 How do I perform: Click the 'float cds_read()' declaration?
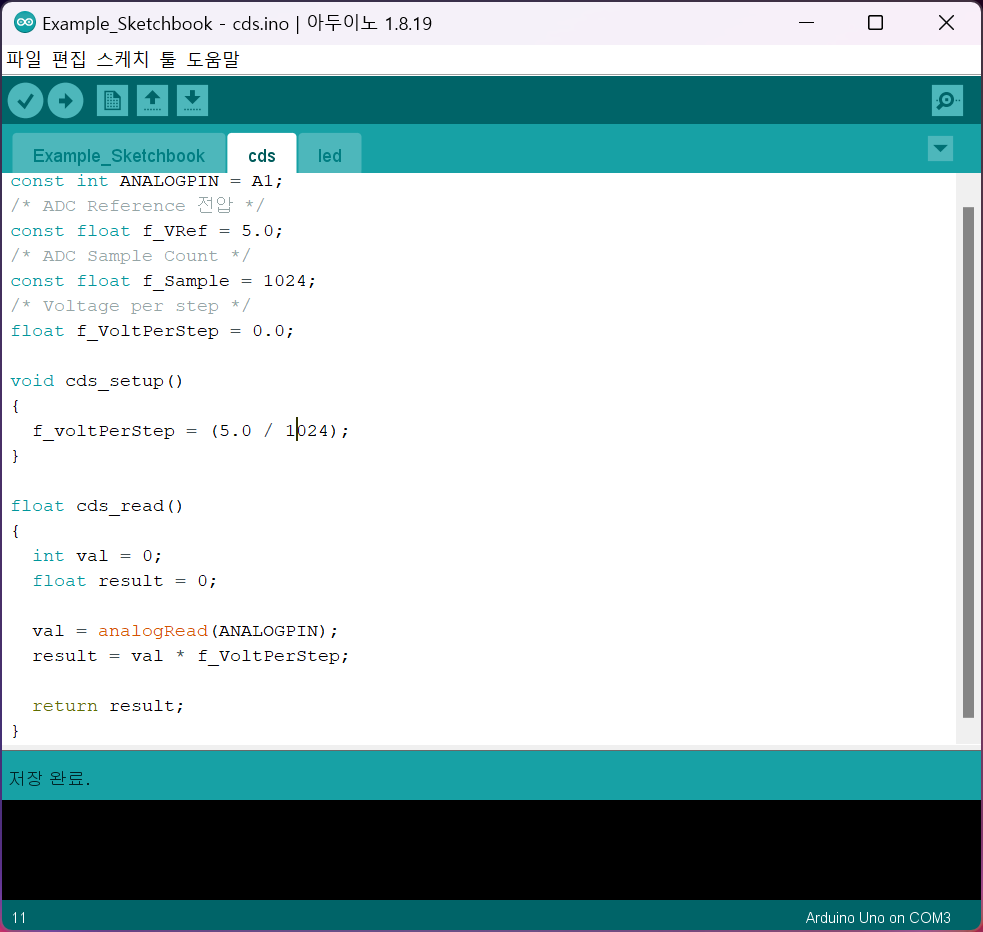coord(97,506)
